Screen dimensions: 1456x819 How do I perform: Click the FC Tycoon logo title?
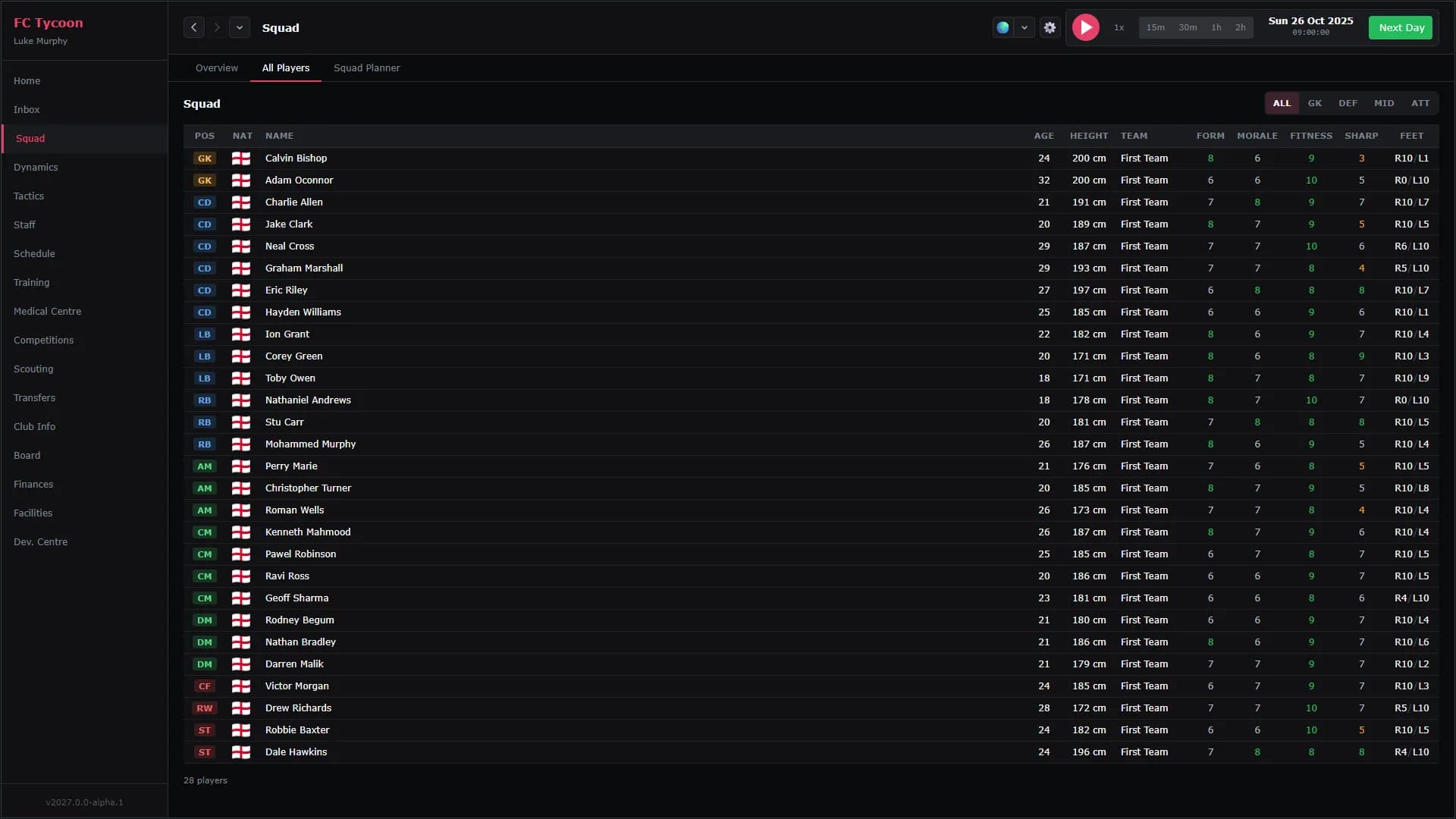pos(49,23)
